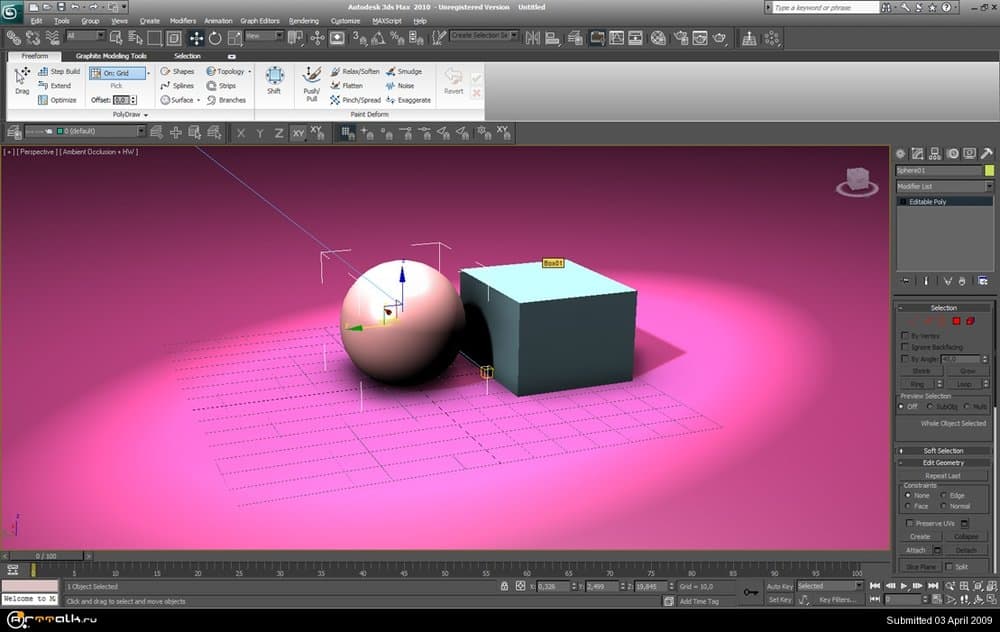Image resolution: width=1000 pixels, height=632 pixels.
Task: Open the Rendering menu
Action: tap(303, 20)
